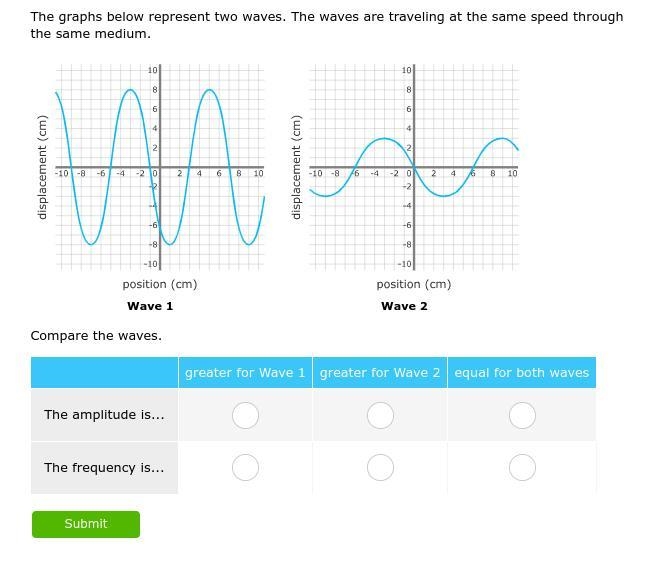Click the green Submit button
645x562 pixels.
point(86,524)
